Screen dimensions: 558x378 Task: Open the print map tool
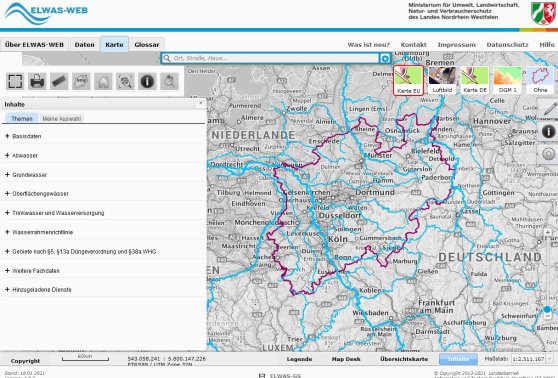coord(37,82)
